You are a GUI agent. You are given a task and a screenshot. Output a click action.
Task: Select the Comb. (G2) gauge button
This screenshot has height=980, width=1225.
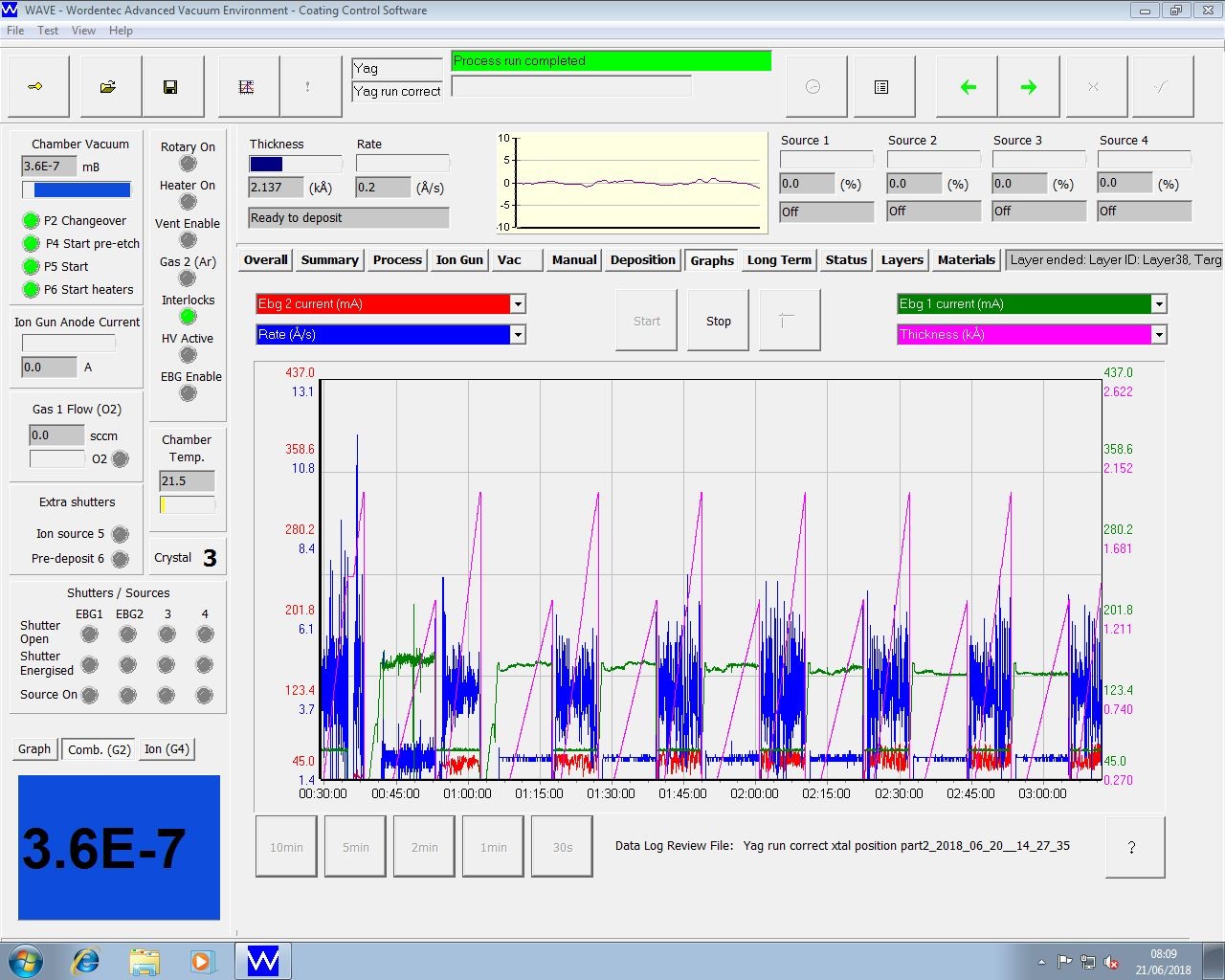point(99,749)
